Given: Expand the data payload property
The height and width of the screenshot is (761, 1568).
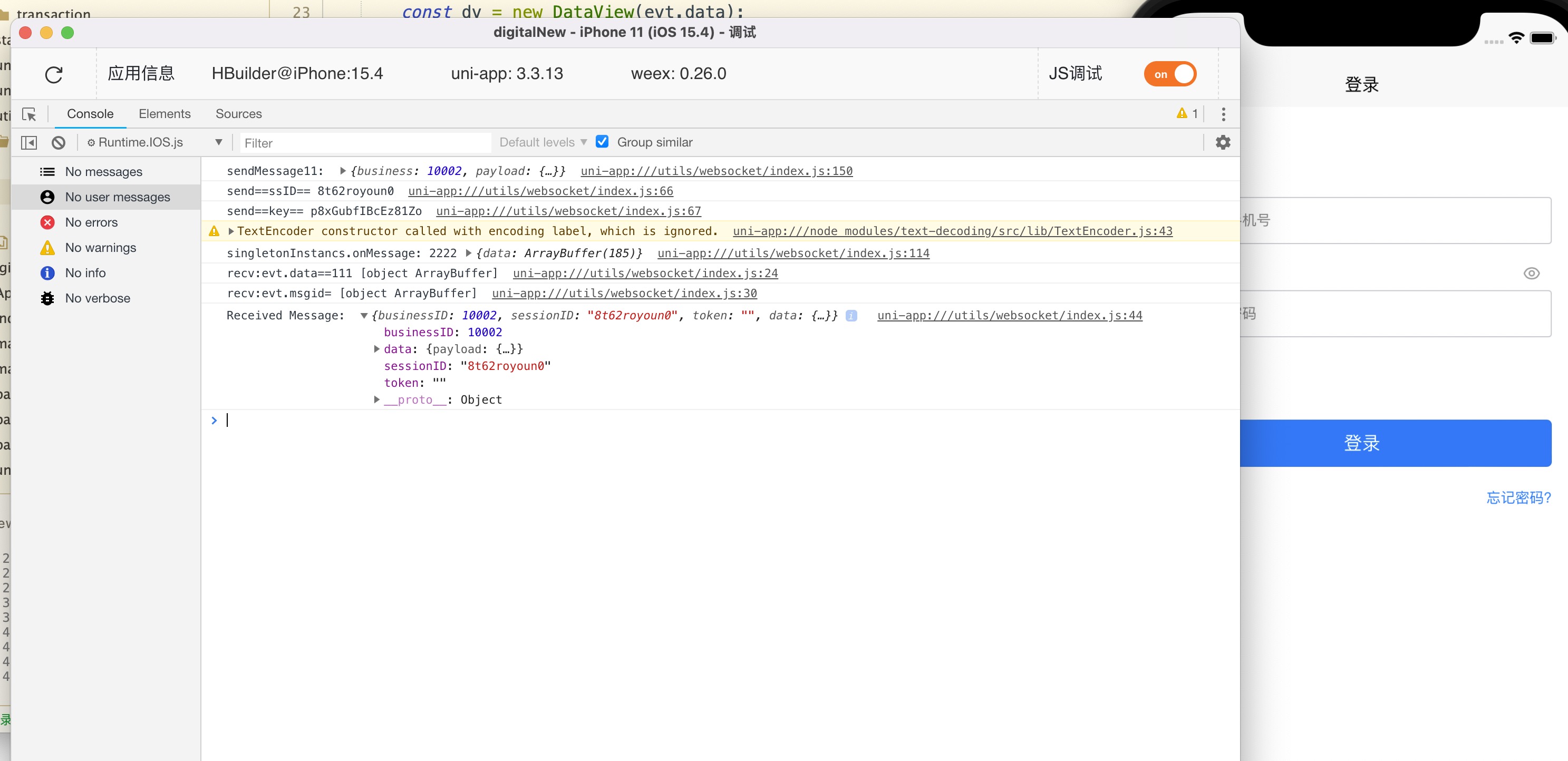Looking at the screenshot, I should click(376, 348).
